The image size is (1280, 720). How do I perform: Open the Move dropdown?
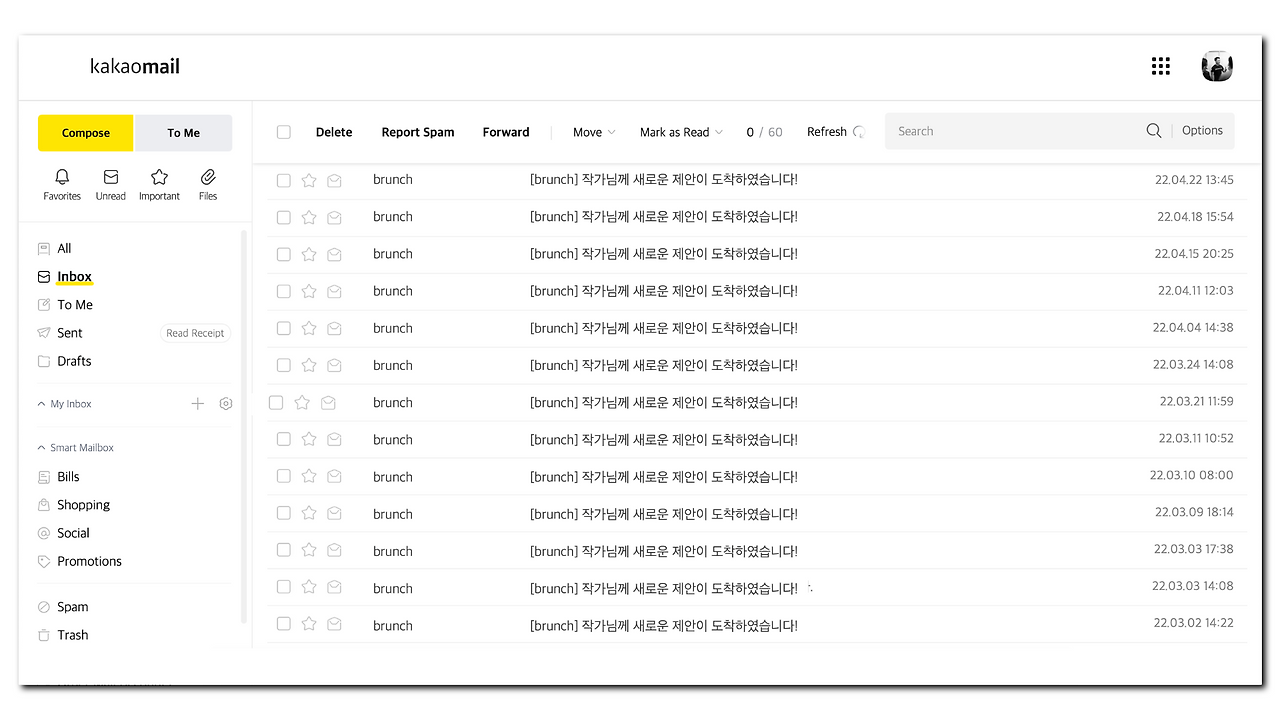(594, 132)
